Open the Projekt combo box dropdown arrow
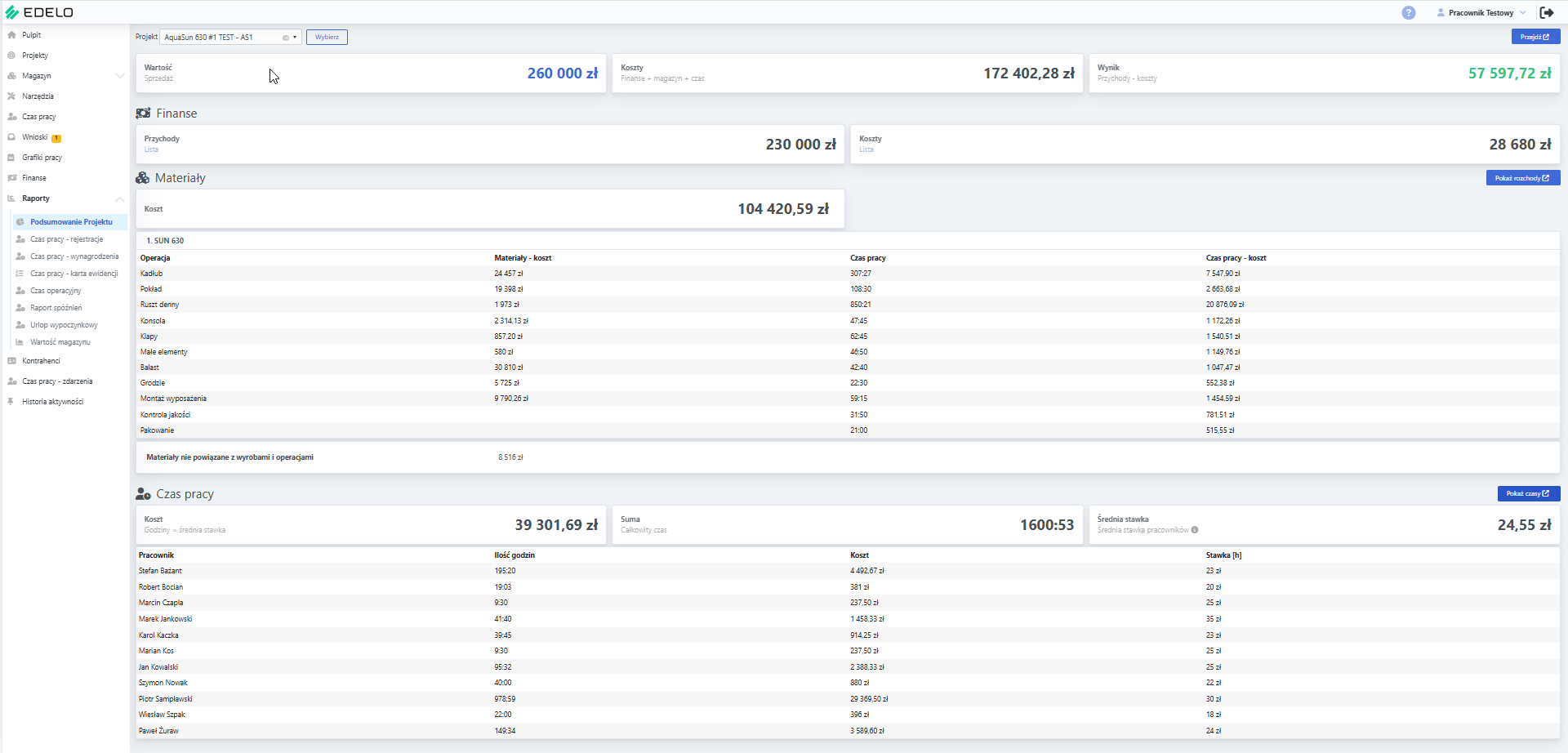This screenshot has width=1568, height=753. (295, 38)
